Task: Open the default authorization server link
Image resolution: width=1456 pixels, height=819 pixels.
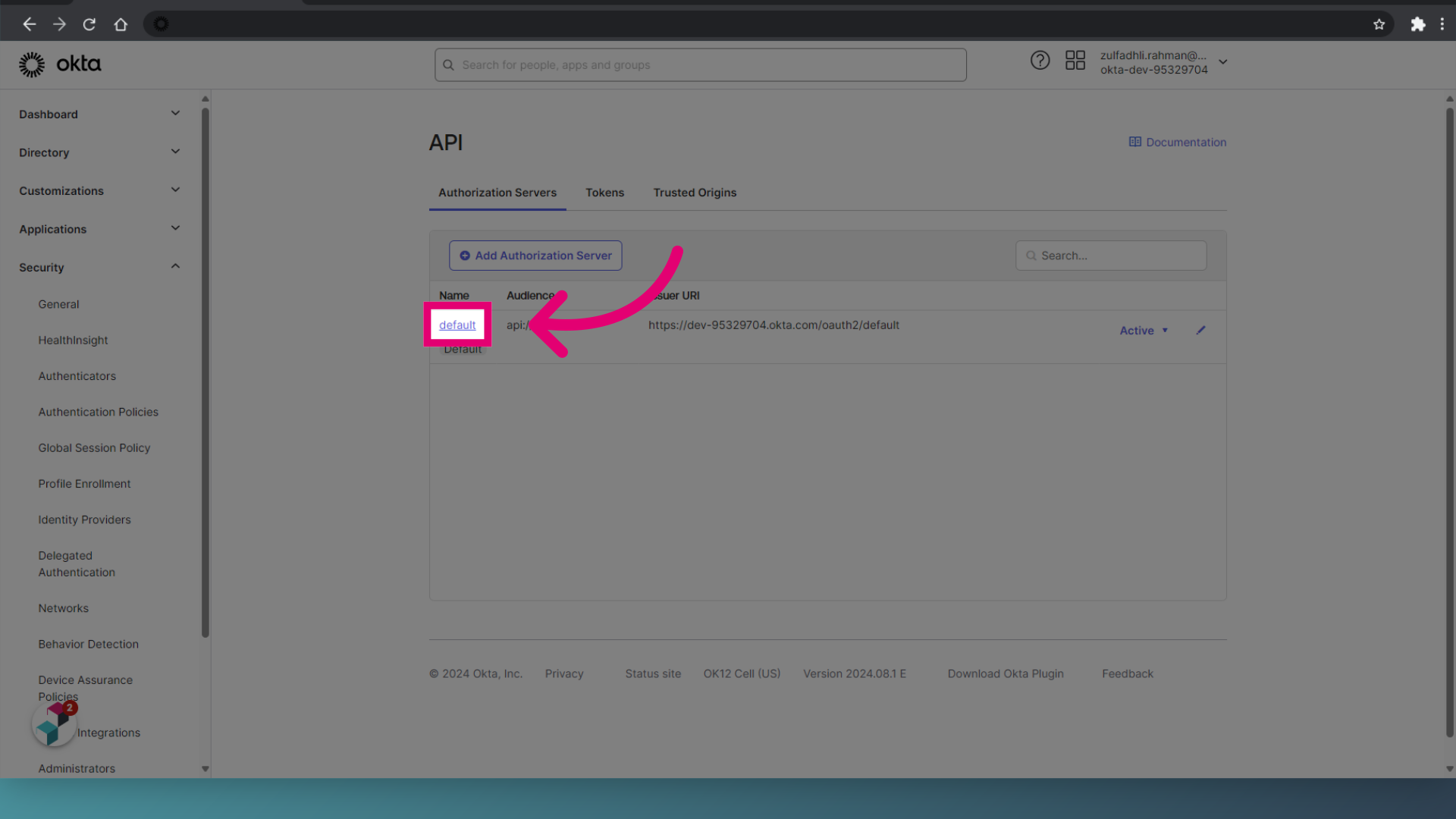Action: coord(457,325)
